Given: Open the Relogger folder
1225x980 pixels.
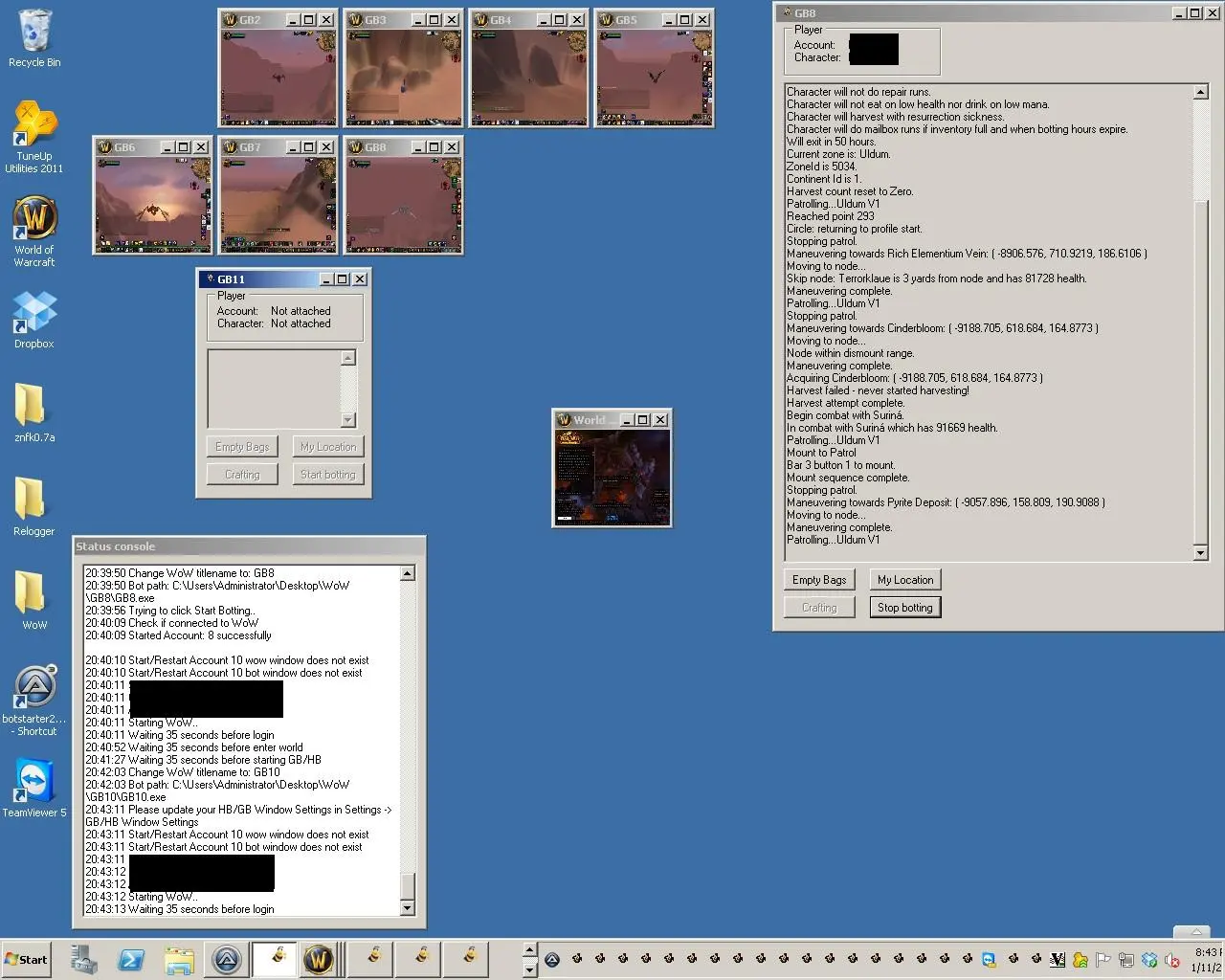Looking at the screenshot, I should tap(32, 501).
